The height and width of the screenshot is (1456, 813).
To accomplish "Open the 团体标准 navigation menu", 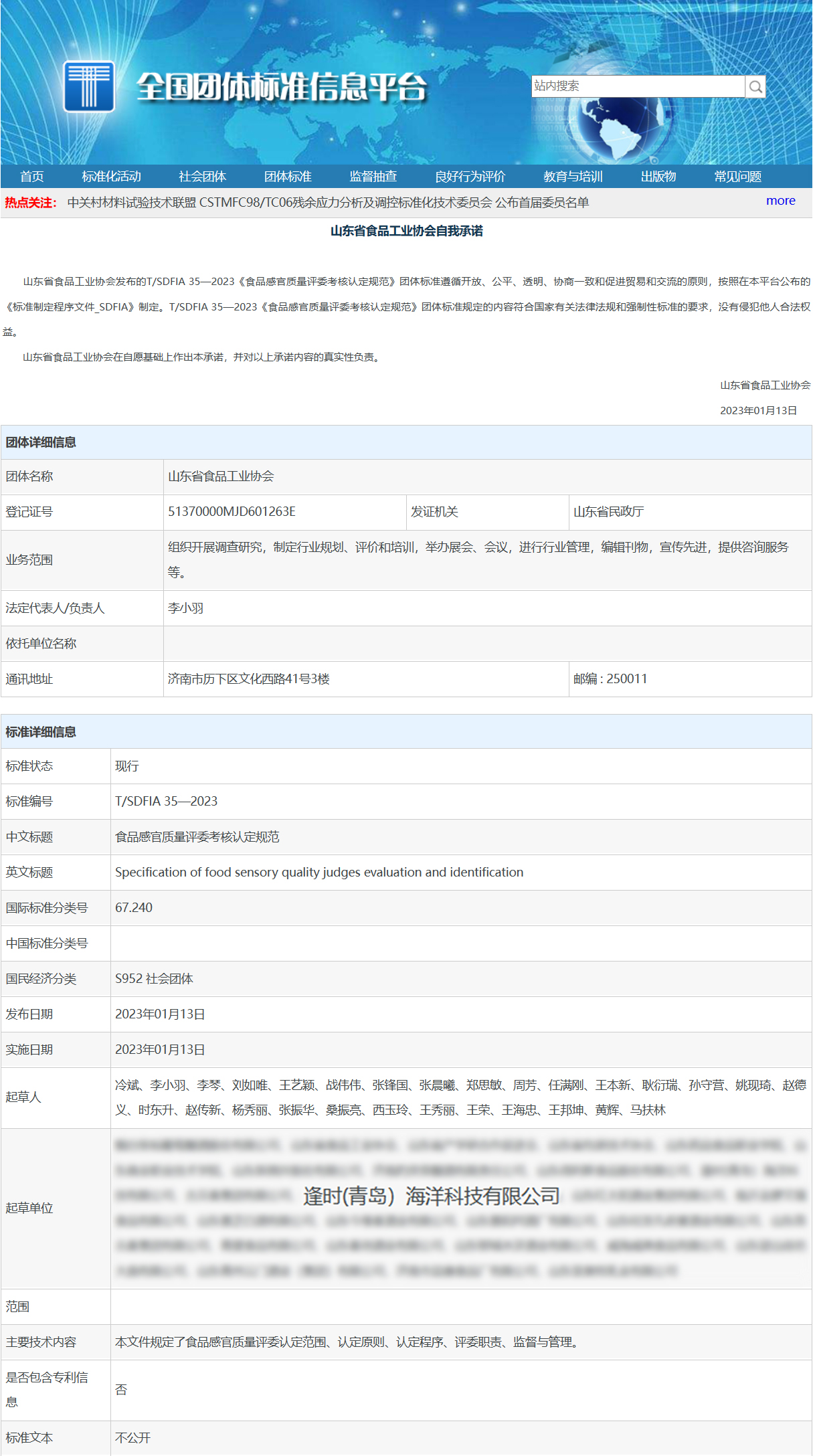I will pos(288,177).
